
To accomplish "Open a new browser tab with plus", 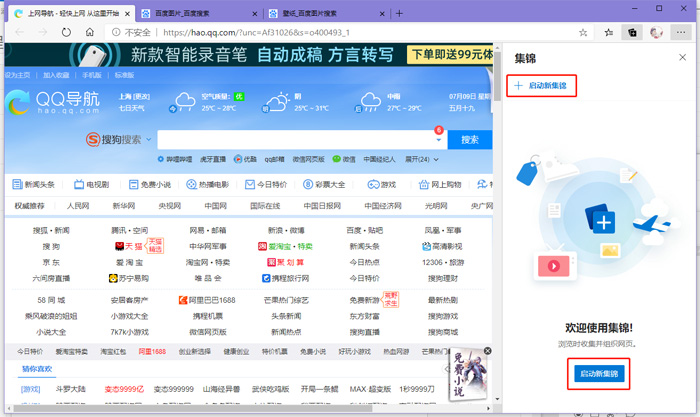I will [x=399, y=13].
